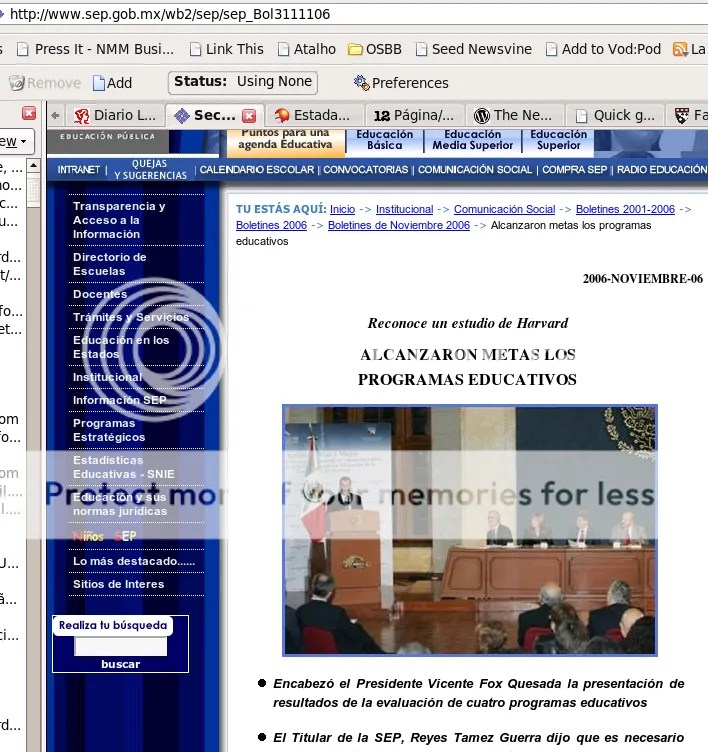Open Trámites y Servicios
Screen dimensions: 708x752
pos(131,317)
